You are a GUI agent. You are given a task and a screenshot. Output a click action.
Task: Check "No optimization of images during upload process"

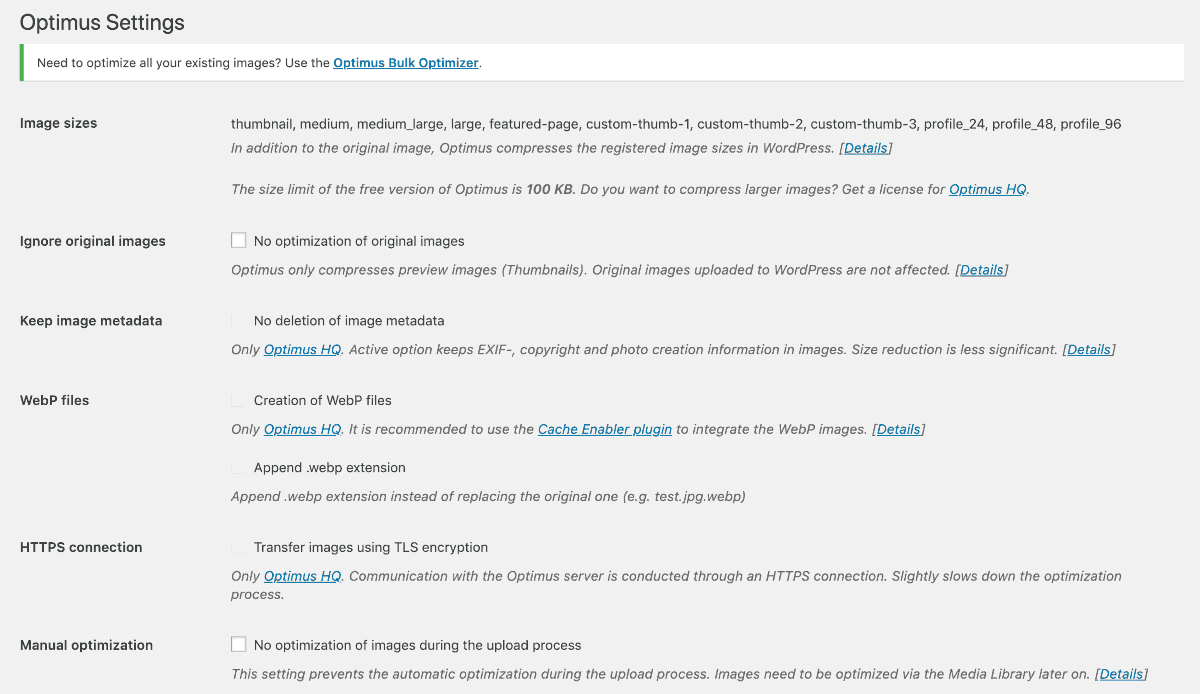click(238, 644)
